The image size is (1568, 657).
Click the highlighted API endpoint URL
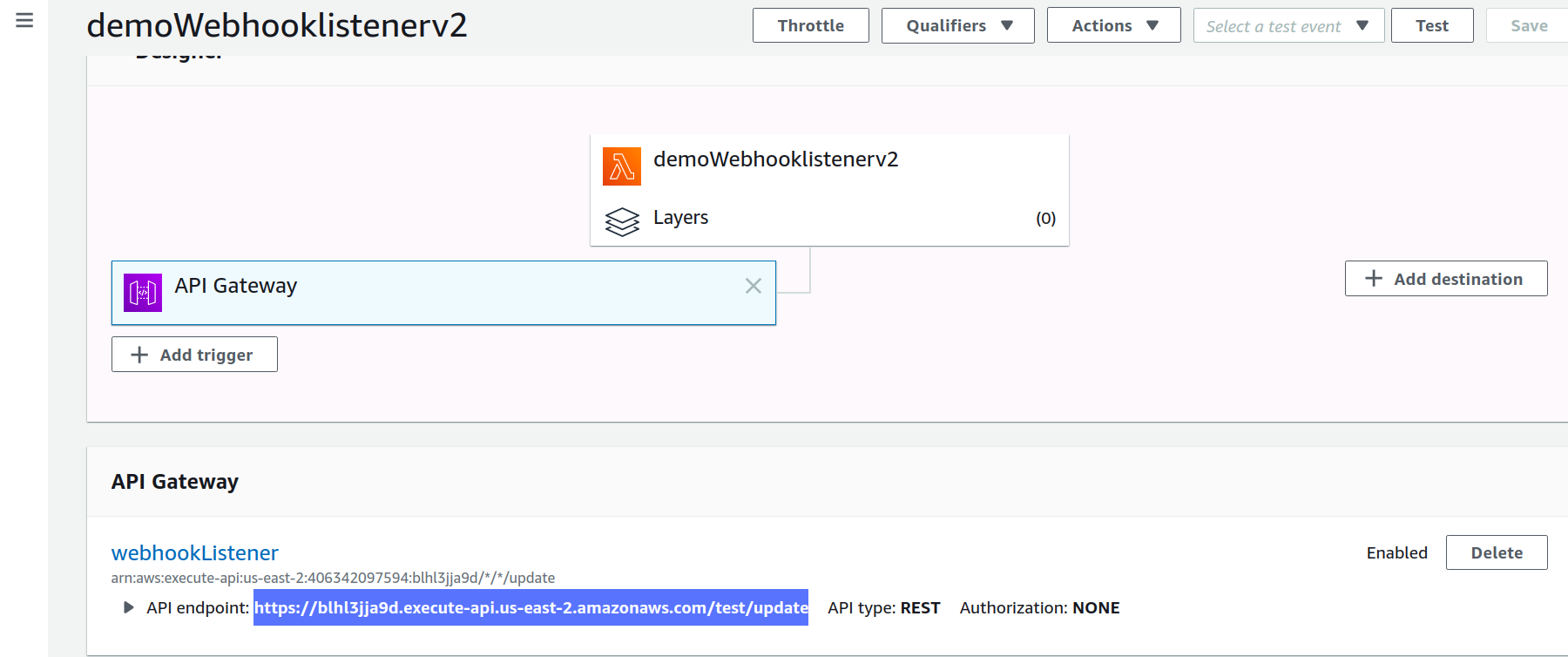(x=531, y=607)
